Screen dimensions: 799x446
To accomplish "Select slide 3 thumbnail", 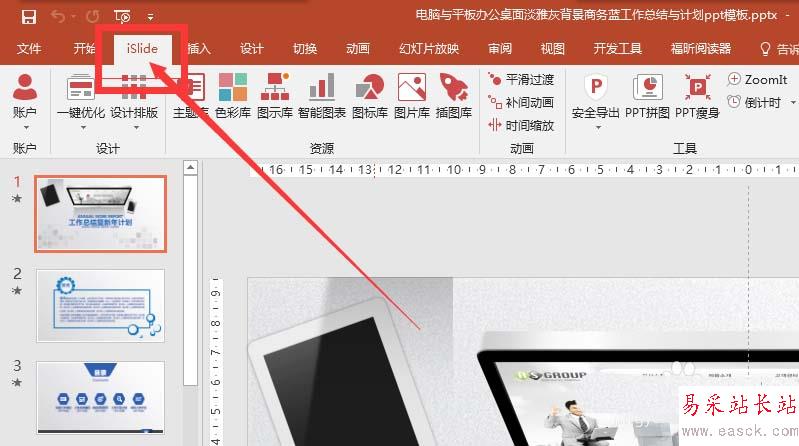I will [100, 398].
